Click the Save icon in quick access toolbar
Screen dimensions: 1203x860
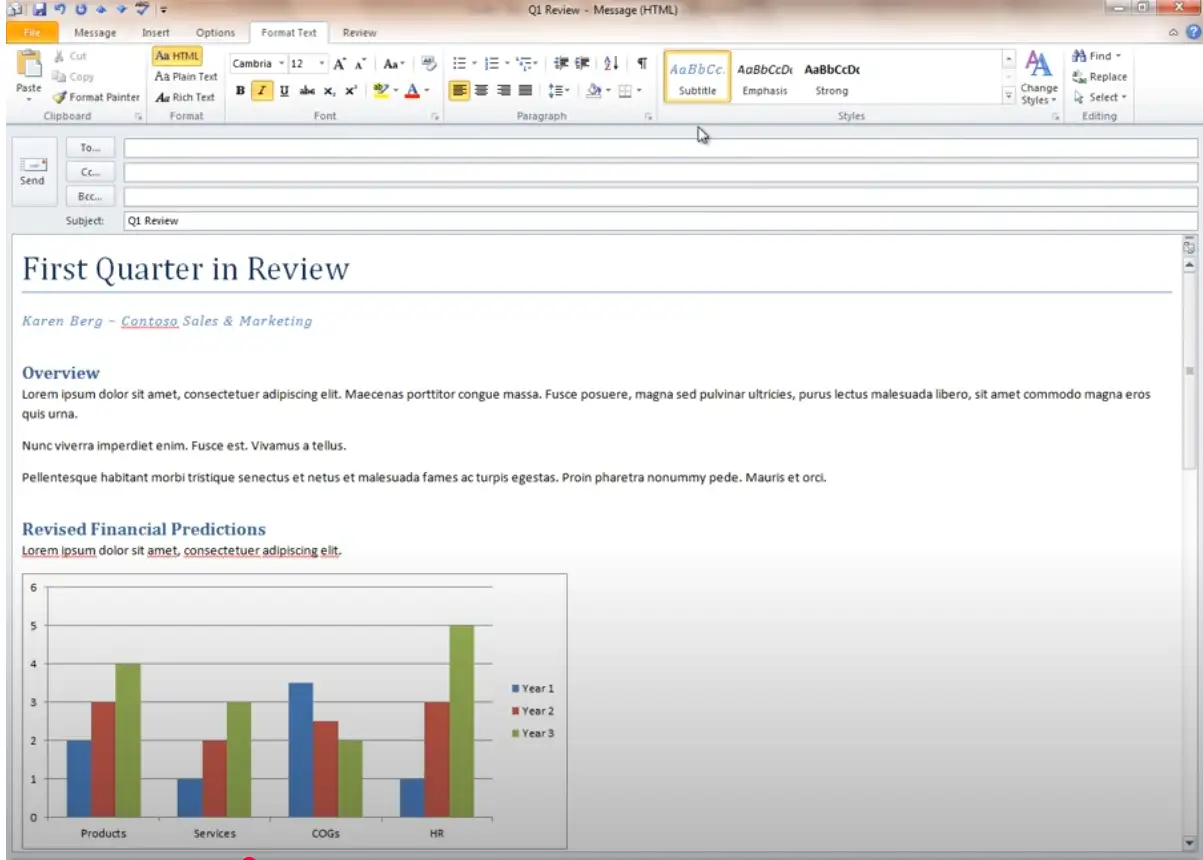pyautogui.click(x=39, y=10)
